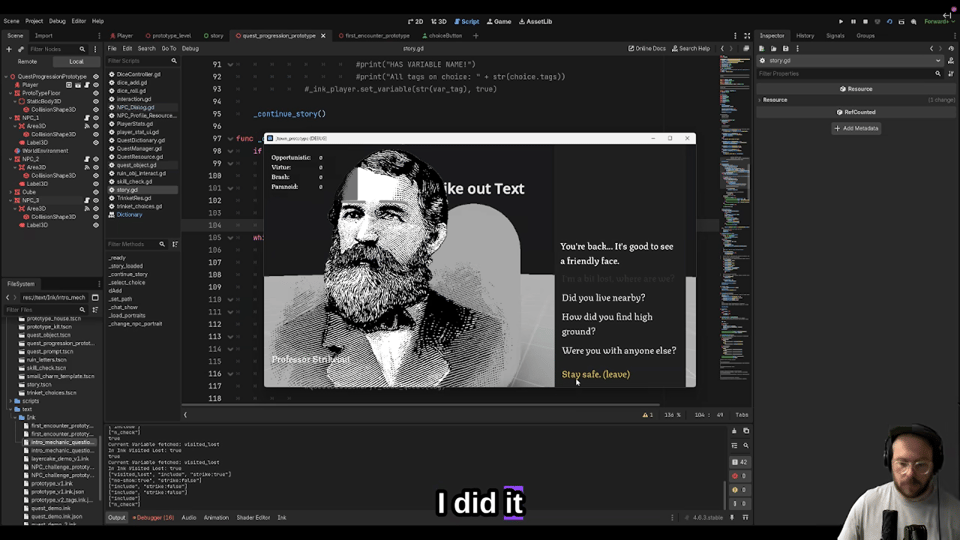Choose 'Did you live nearby?' dialog option

point(603,298)
